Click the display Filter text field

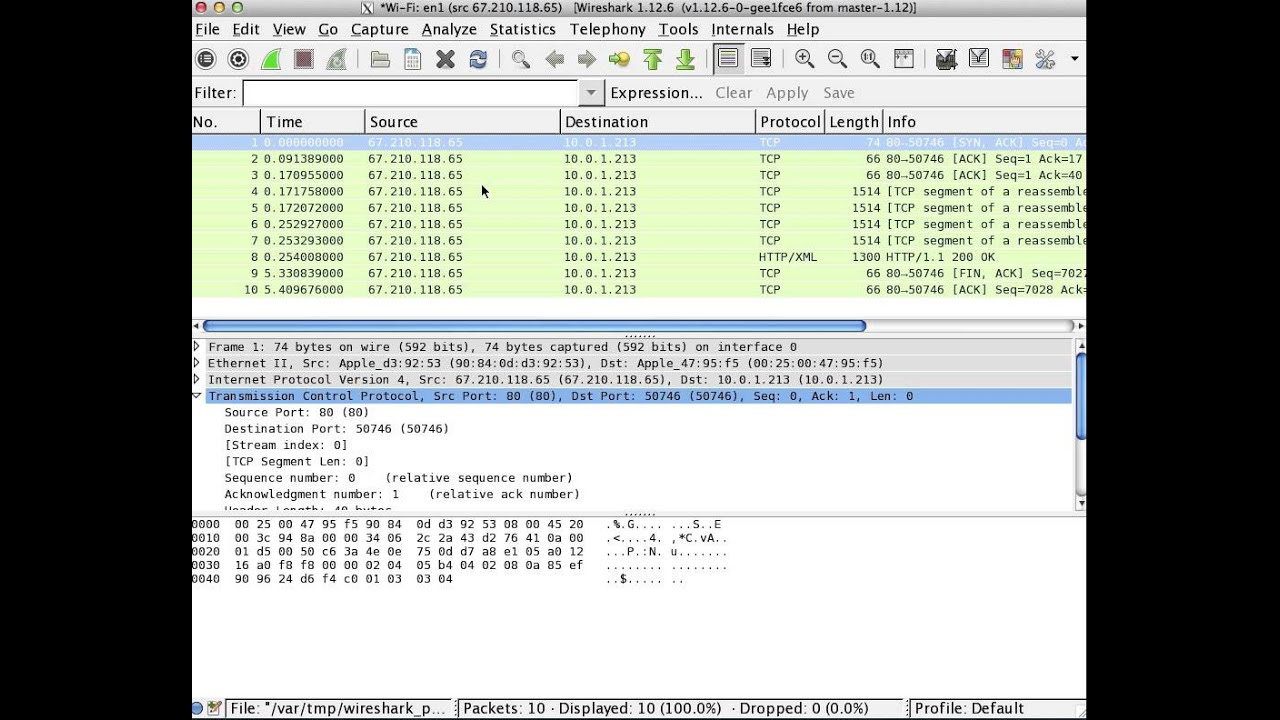[x=410, y=93]
